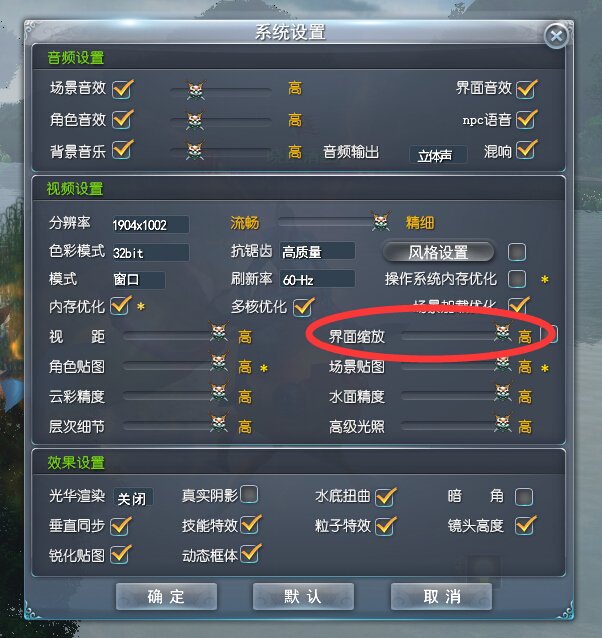Screen dimensions: 602x638
Task: Click the 流畅-精细 quality slider handle
Action: [381, 221]
